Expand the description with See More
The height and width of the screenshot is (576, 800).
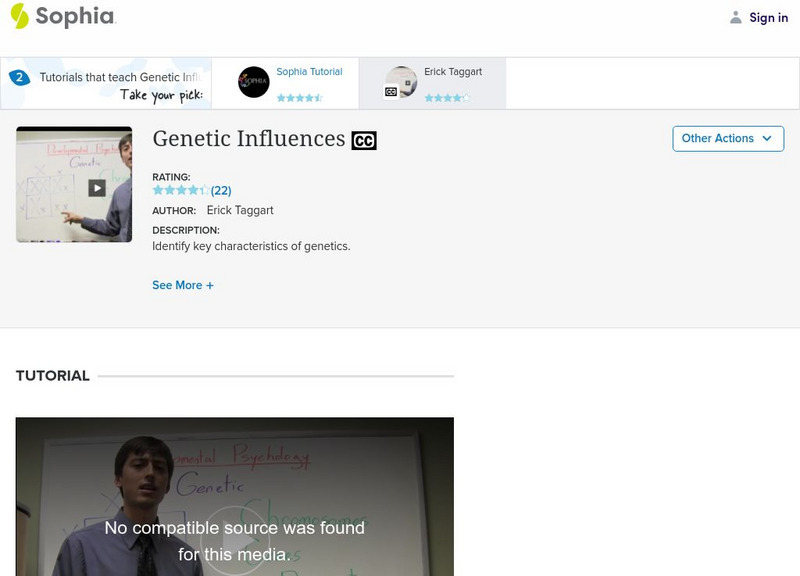(x=180, y=285)
